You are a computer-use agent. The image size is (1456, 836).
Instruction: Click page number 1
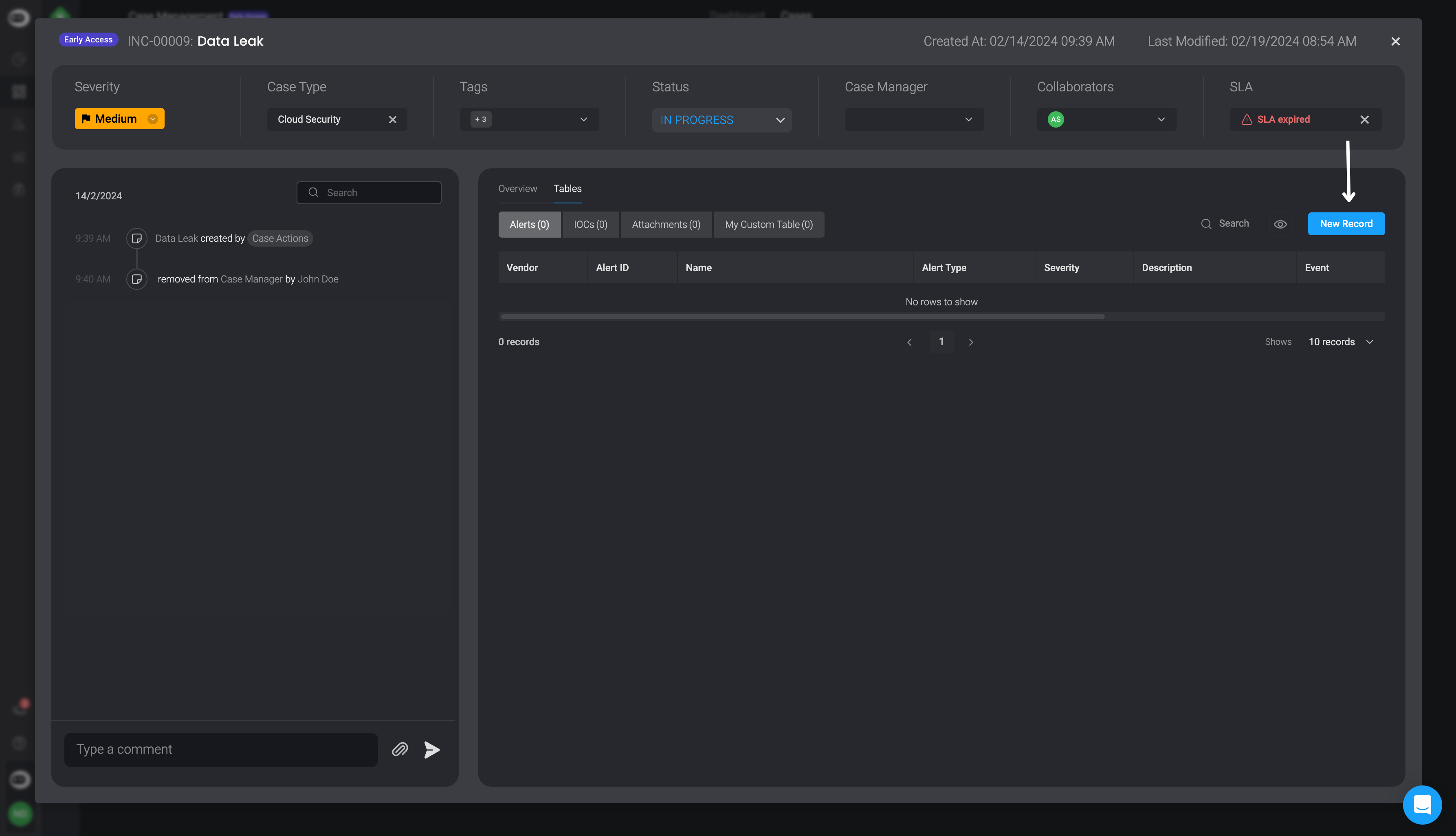[941, 342]
